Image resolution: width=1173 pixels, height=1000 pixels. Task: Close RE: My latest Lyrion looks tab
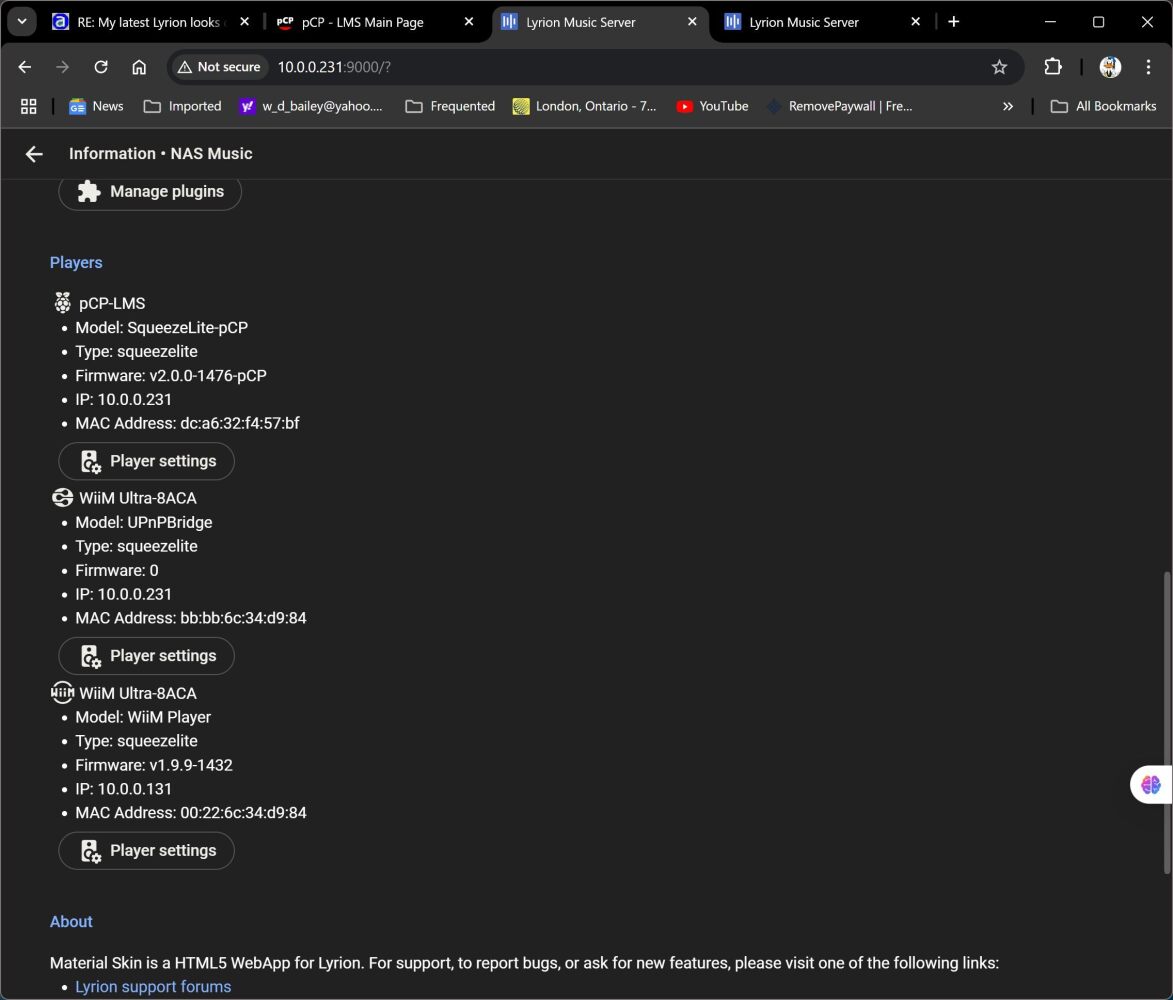245,22
